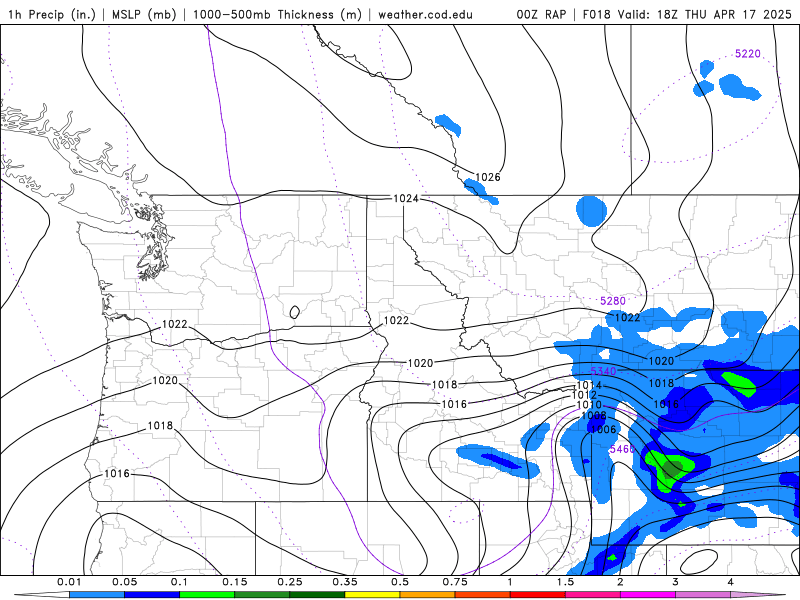The width and height of the screenshot is (800, 600).
Task: Click the '1h Precip (in.)' title text
Action: [52, 14]
